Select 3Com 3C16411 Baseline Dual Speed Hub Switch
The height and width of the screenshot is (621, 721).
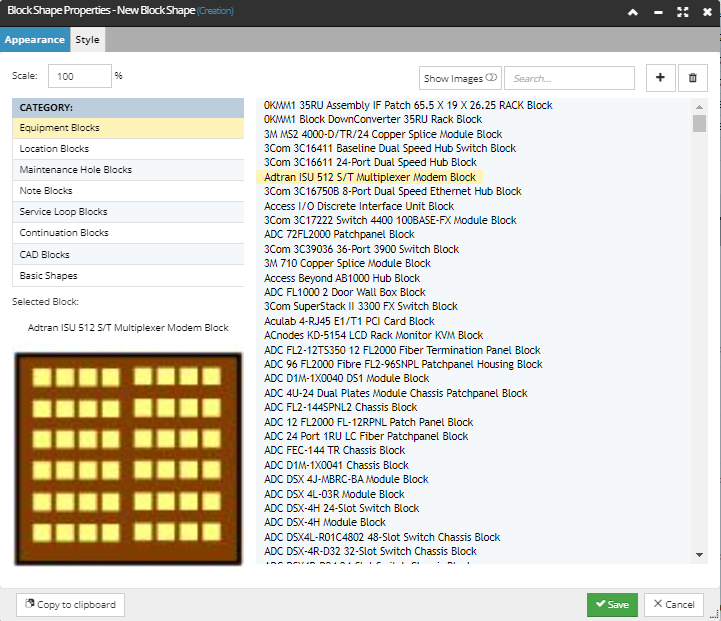point(390,148)
